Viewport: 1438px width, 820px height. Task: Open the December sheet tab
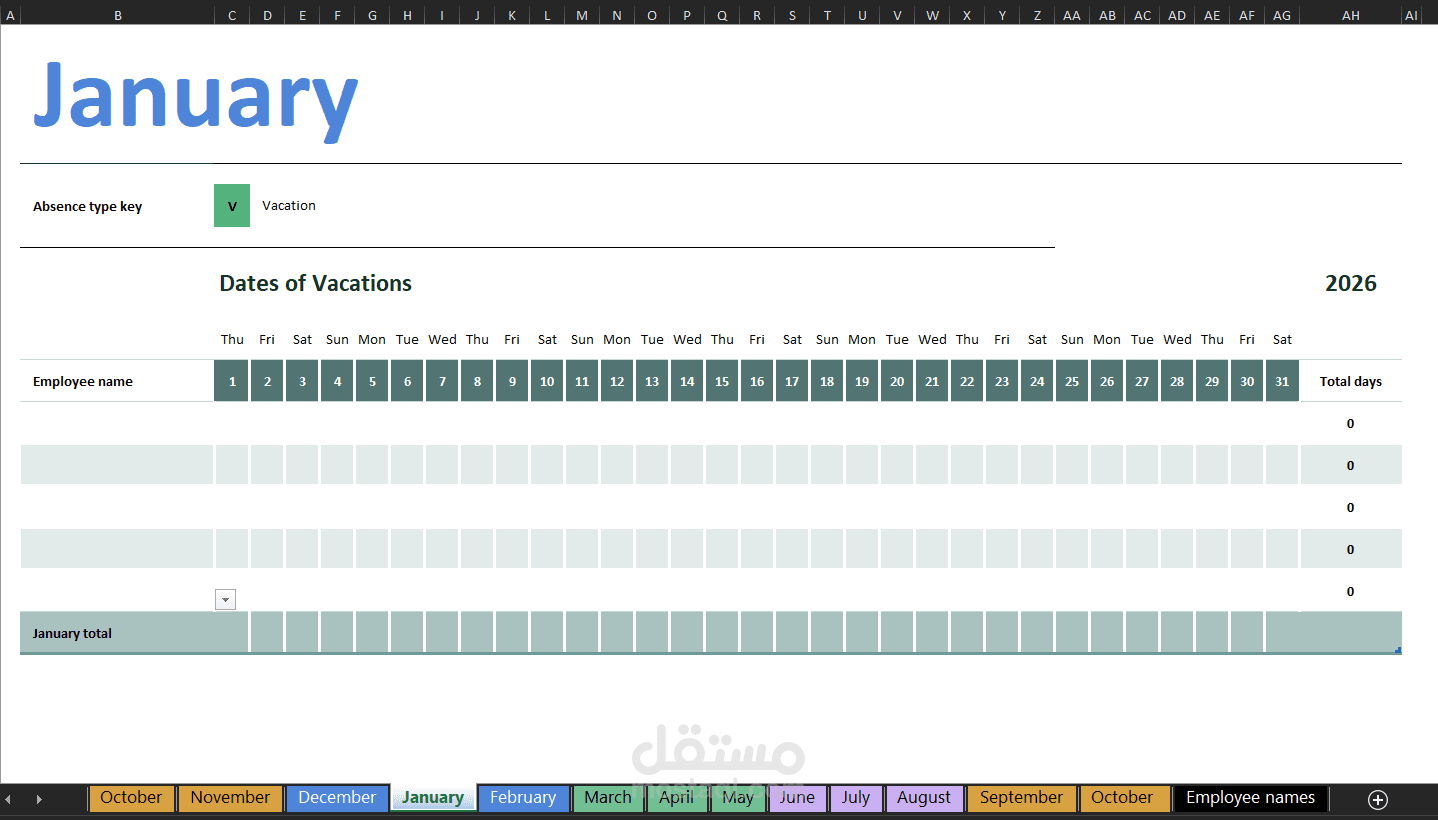tap(337, 798)
